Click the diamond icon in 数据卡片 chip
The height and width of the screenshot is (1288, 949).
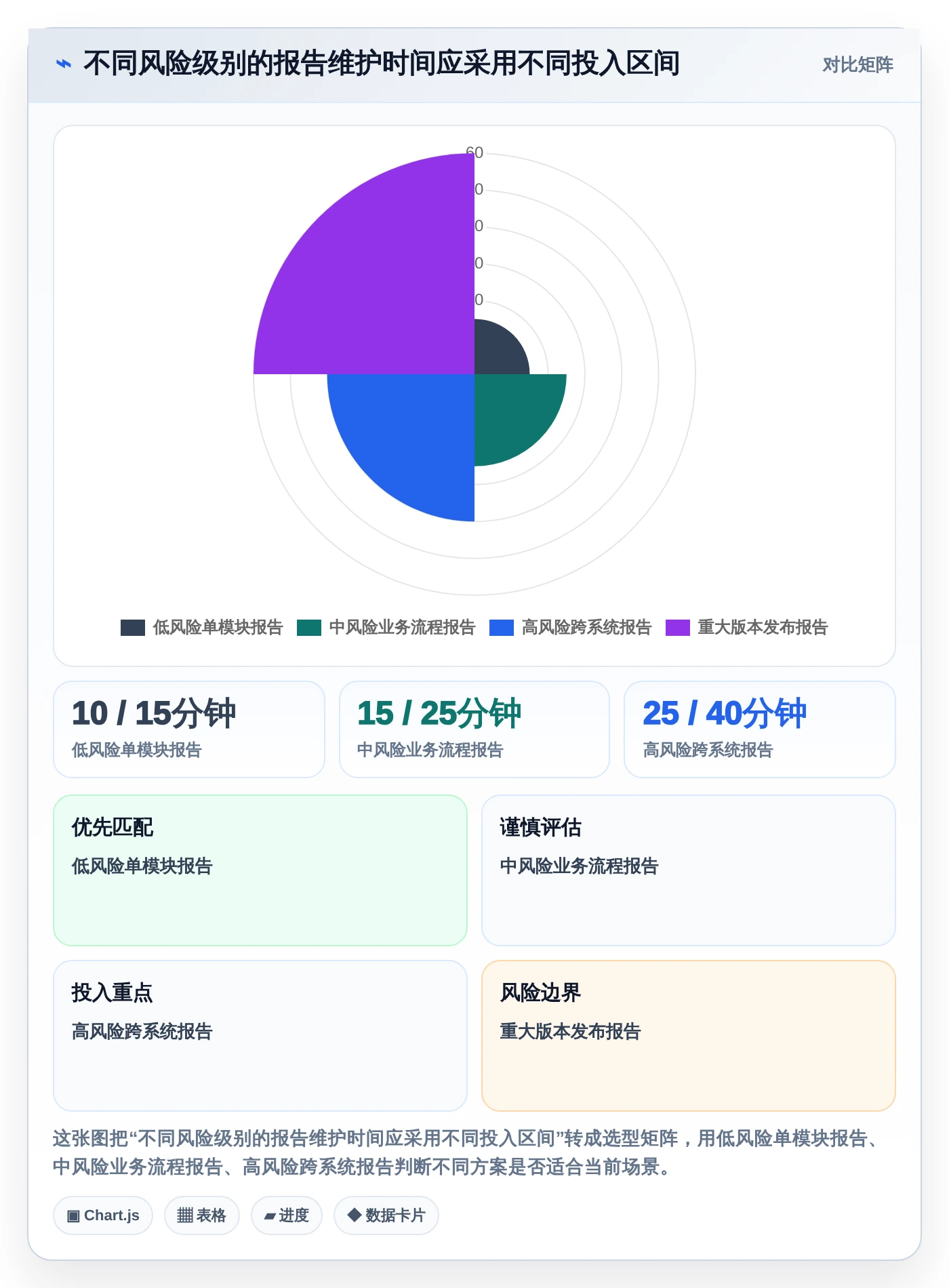[x=354, y=1215]
